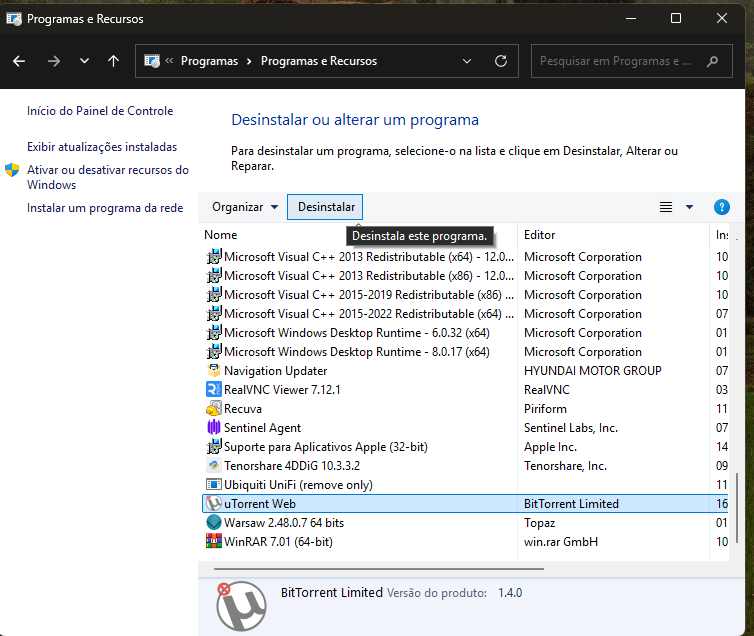Maximize the Programas e Recursos window
Viewport: 754px width, 636px height.
tap(676, 18)
